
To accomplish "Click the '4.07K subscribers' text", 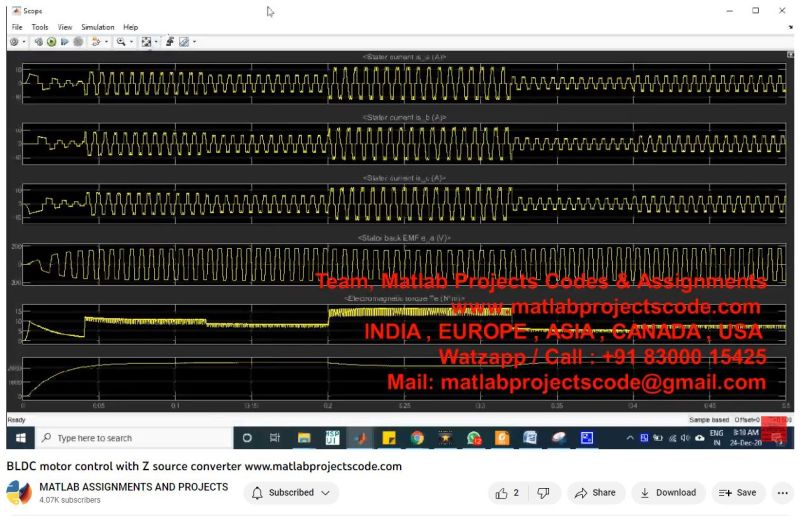I will (x=70, y=500).
